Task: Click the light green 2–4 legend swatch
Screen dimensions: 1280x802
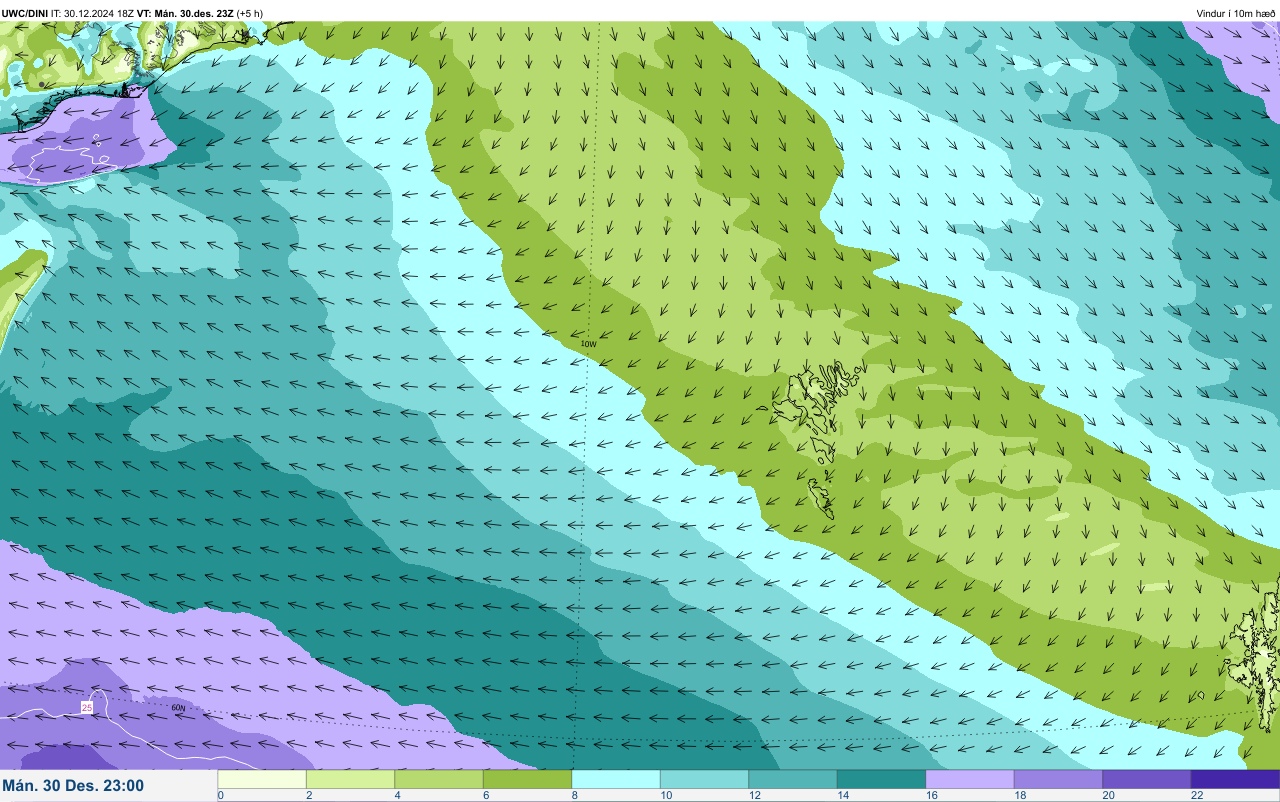Action: pos(350,779)
